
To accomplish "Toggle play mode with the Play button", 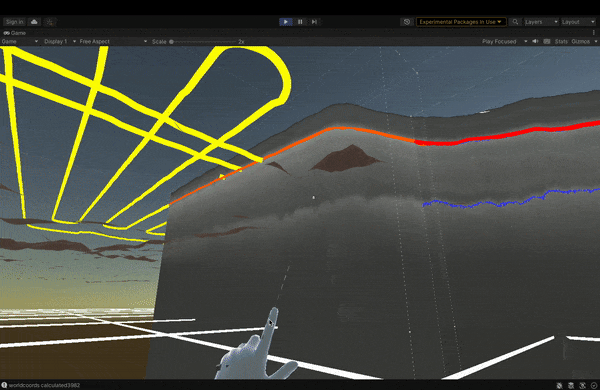I will coord(286,22).
